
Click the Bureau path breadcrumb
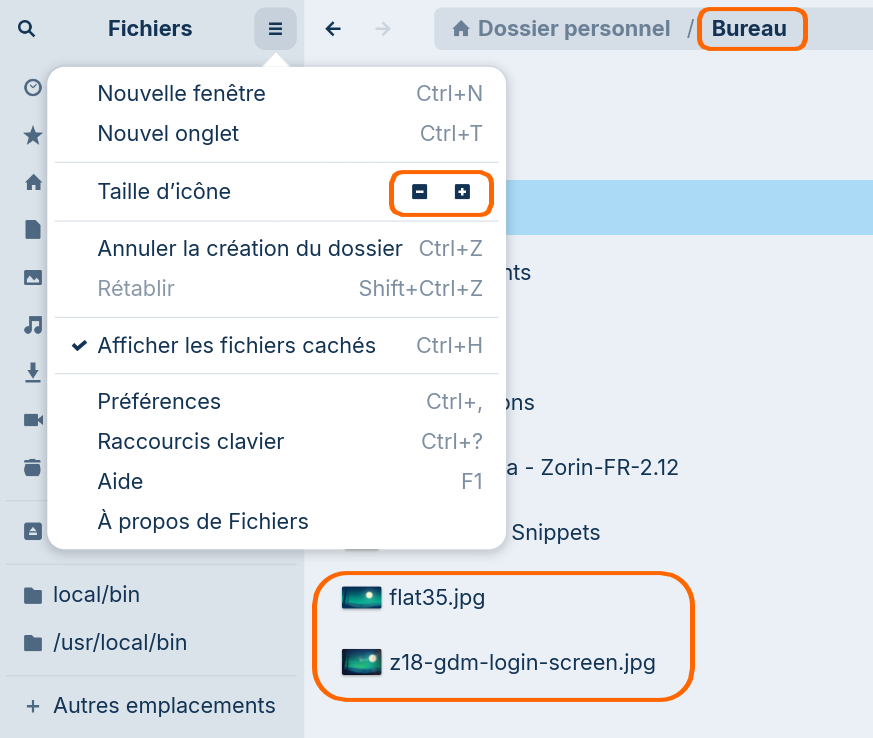pyautogui.click(x=749, y=29)
